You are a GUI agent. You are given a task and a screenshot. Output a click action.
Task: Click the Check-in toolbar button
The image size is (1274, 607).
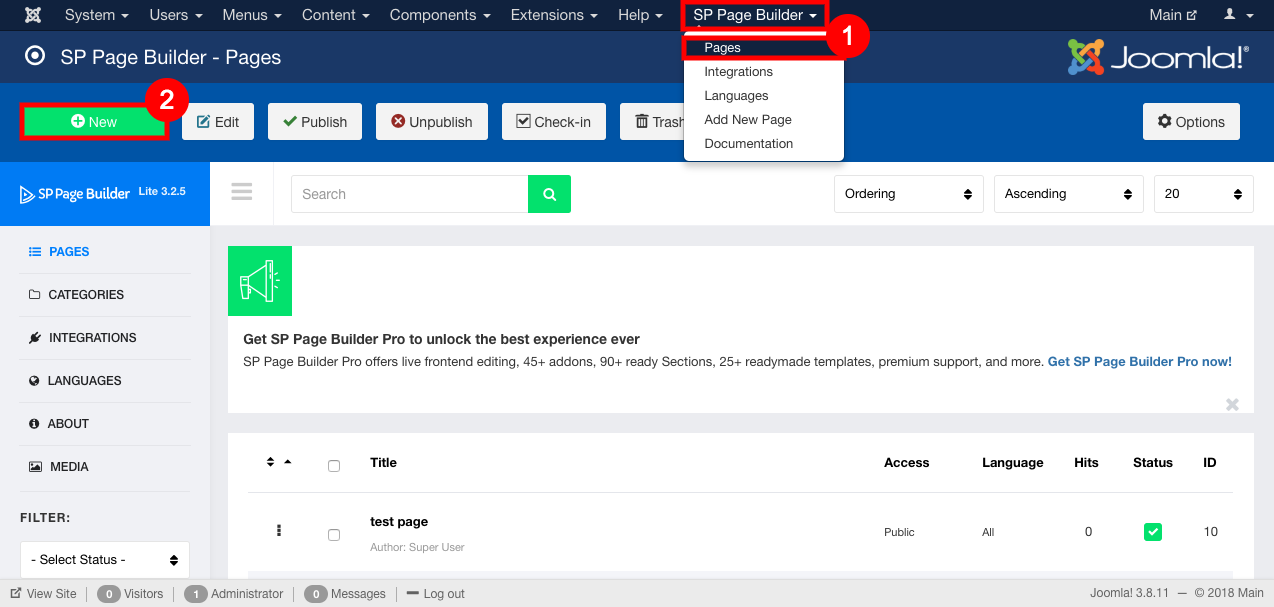coord(553,122)
